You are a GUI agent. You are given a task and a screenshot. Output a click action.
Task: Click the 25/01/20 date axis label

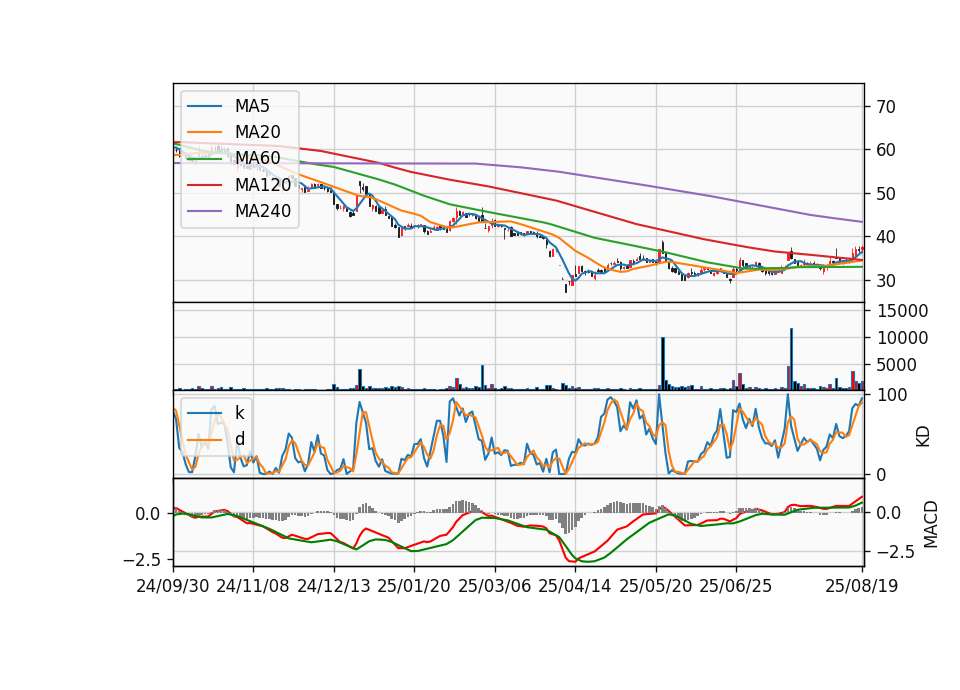[414, 586]
